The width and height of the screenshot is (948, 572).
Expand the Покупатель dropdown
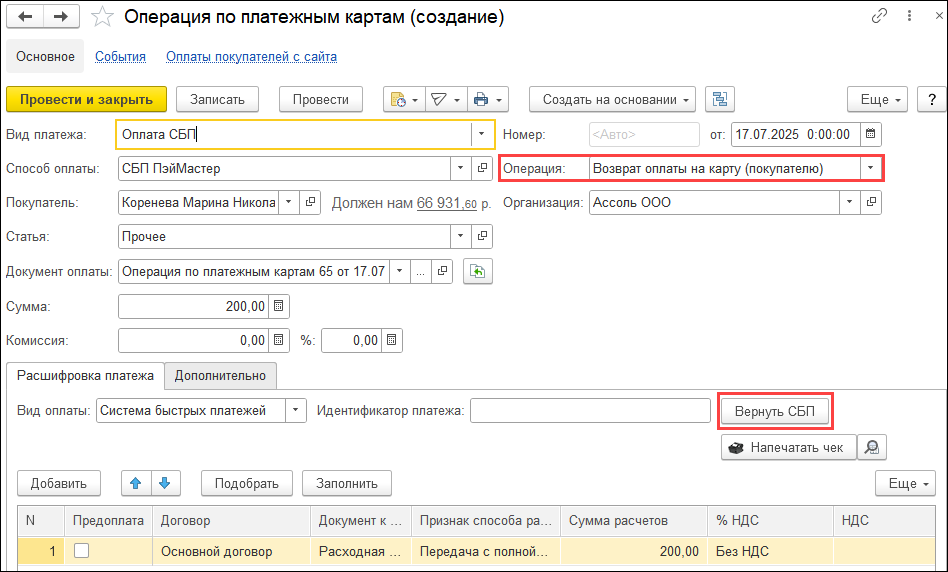coord(288,202)
